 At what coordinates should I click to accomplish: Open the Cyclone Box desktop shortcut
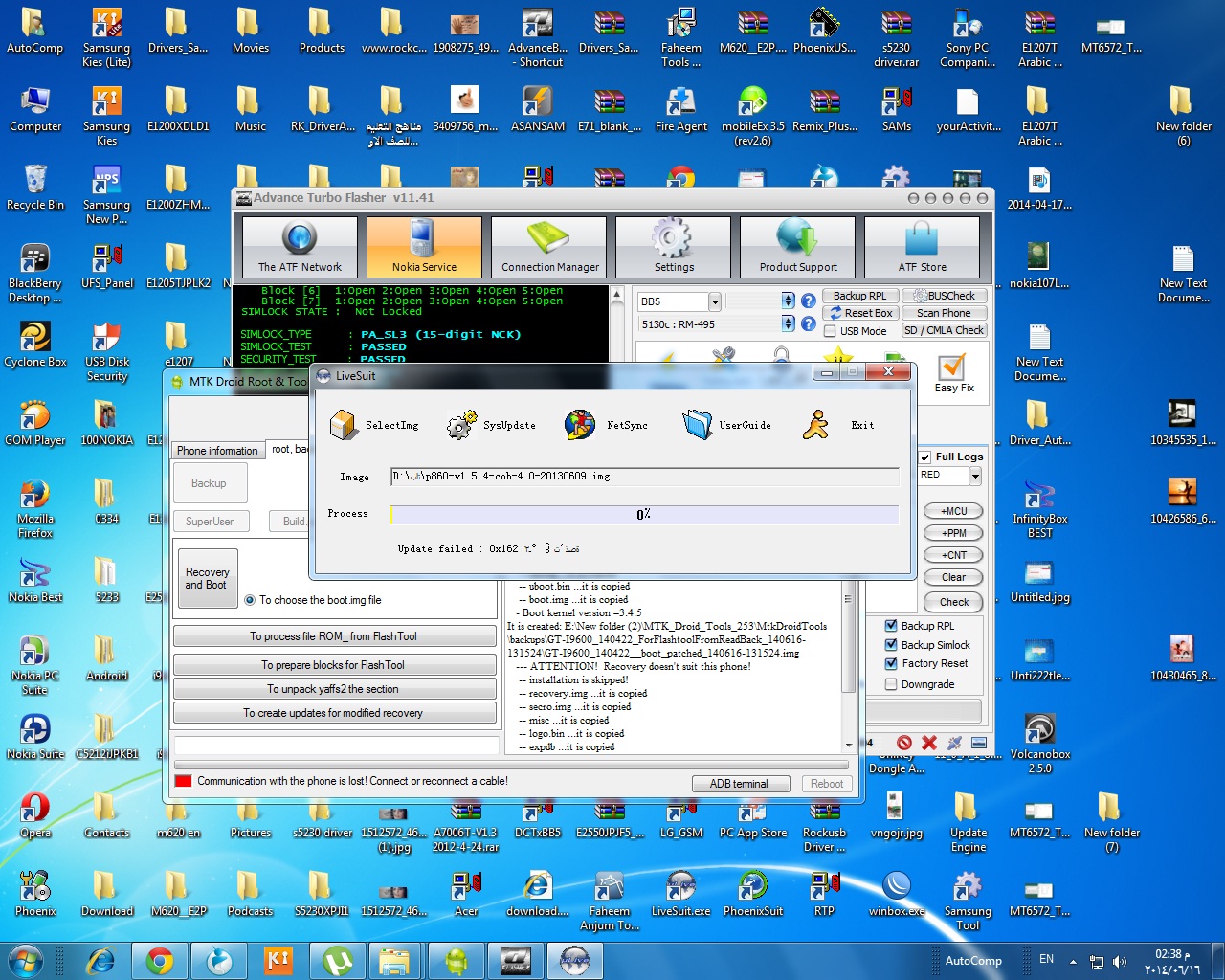(35, 345)
